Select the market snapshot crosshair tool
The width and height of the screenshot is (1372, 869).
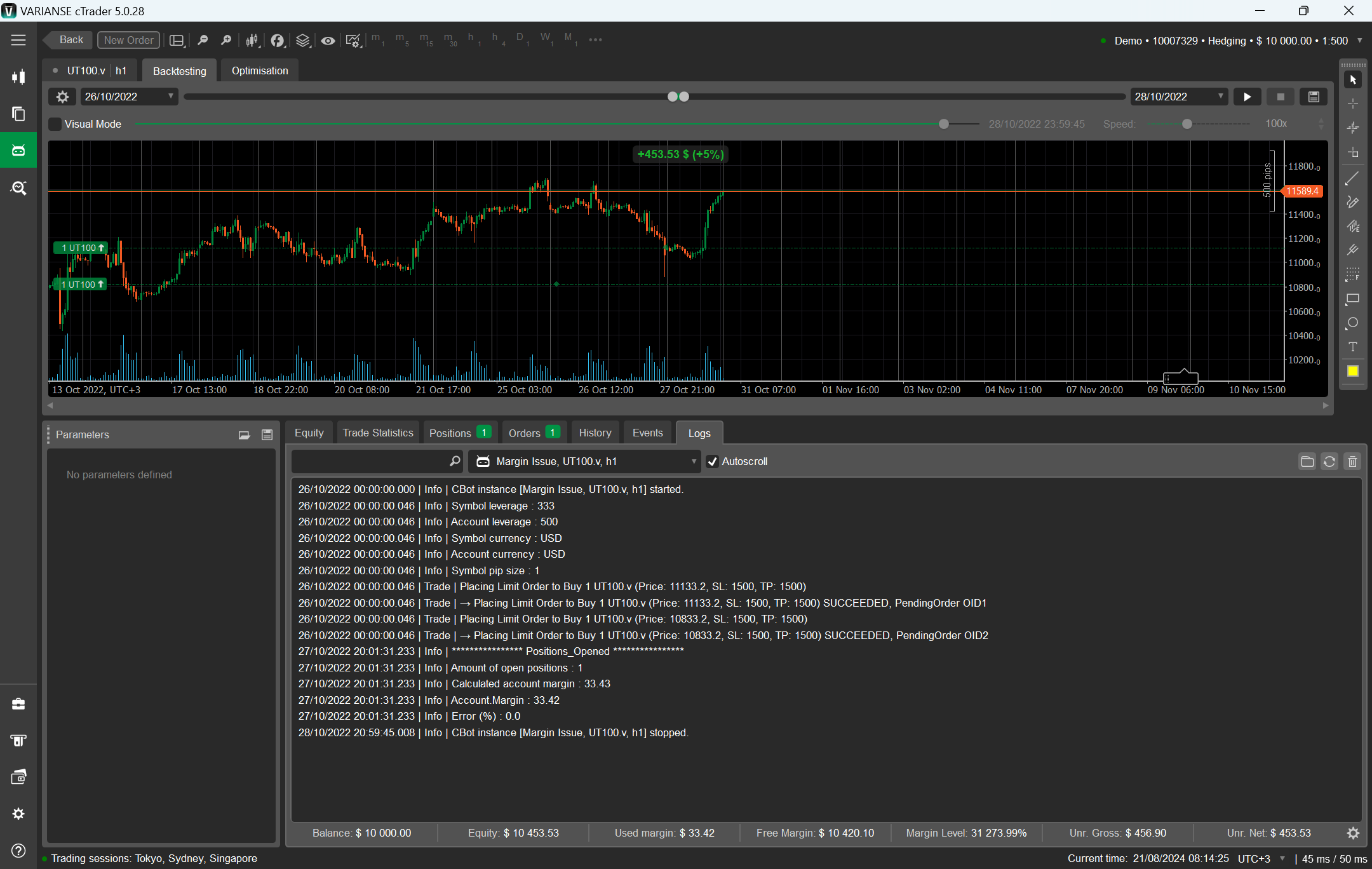pos(1353,128)
